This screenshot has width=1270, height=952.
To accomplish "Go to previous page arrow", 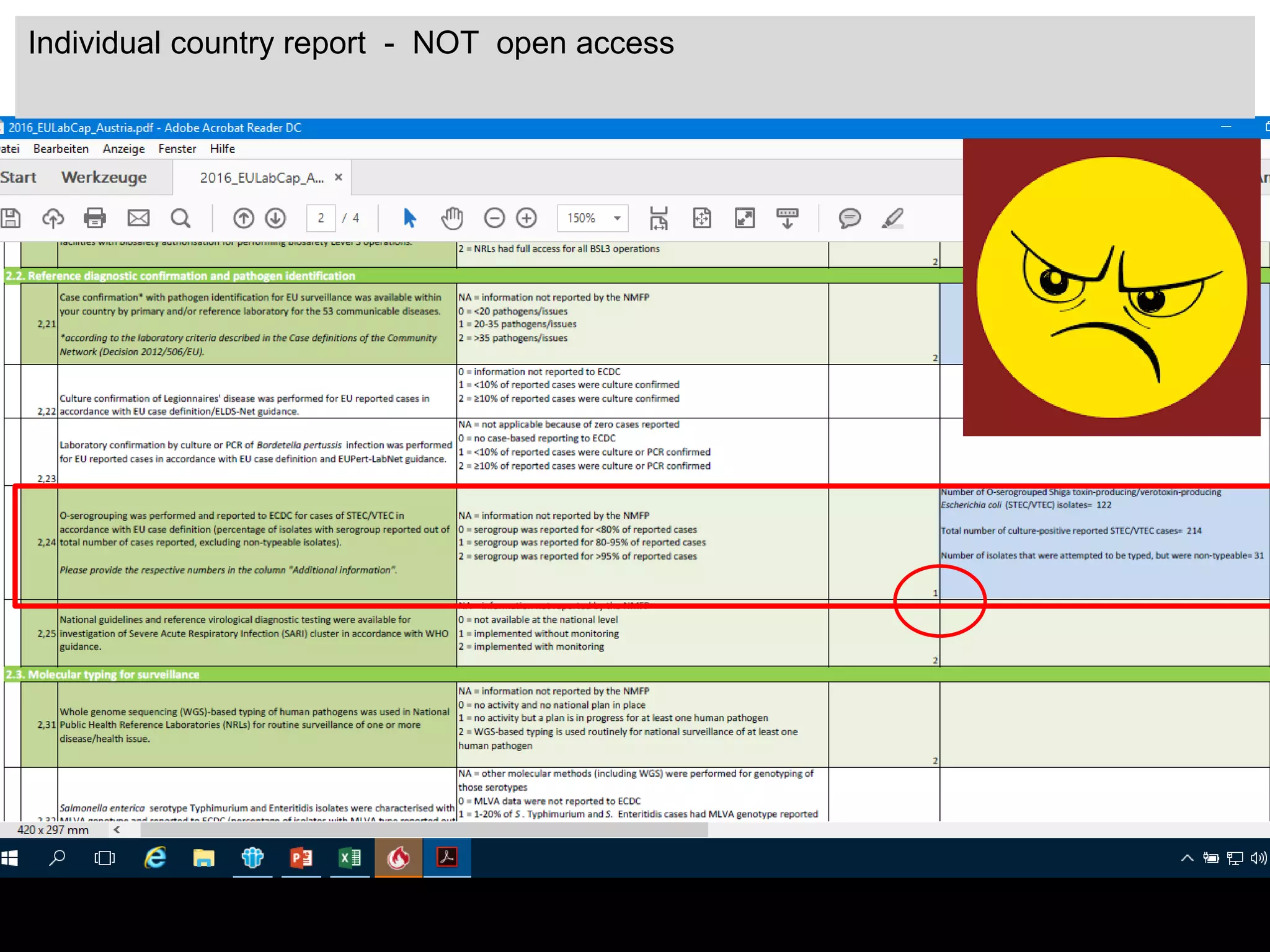I will 244,218.
